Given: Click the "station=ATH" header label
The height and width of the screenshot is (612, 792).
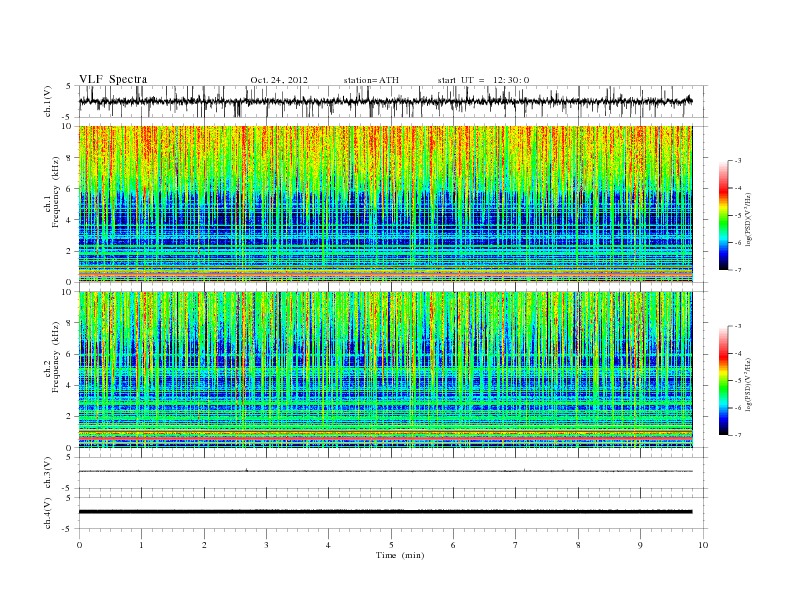Looking at the screenshot, I should [x=371, y=80].
